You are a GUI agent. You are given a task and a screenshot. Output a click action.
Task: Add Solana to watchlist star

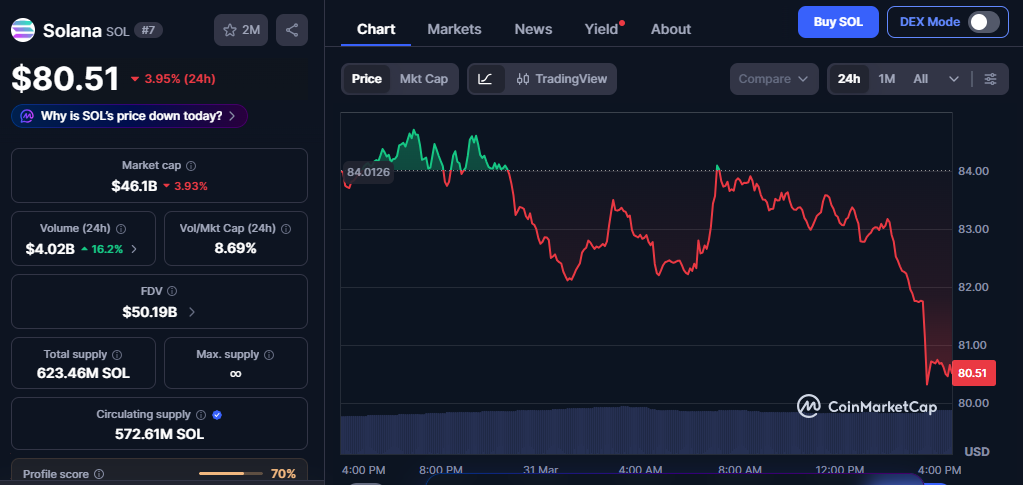pos(240,30)
